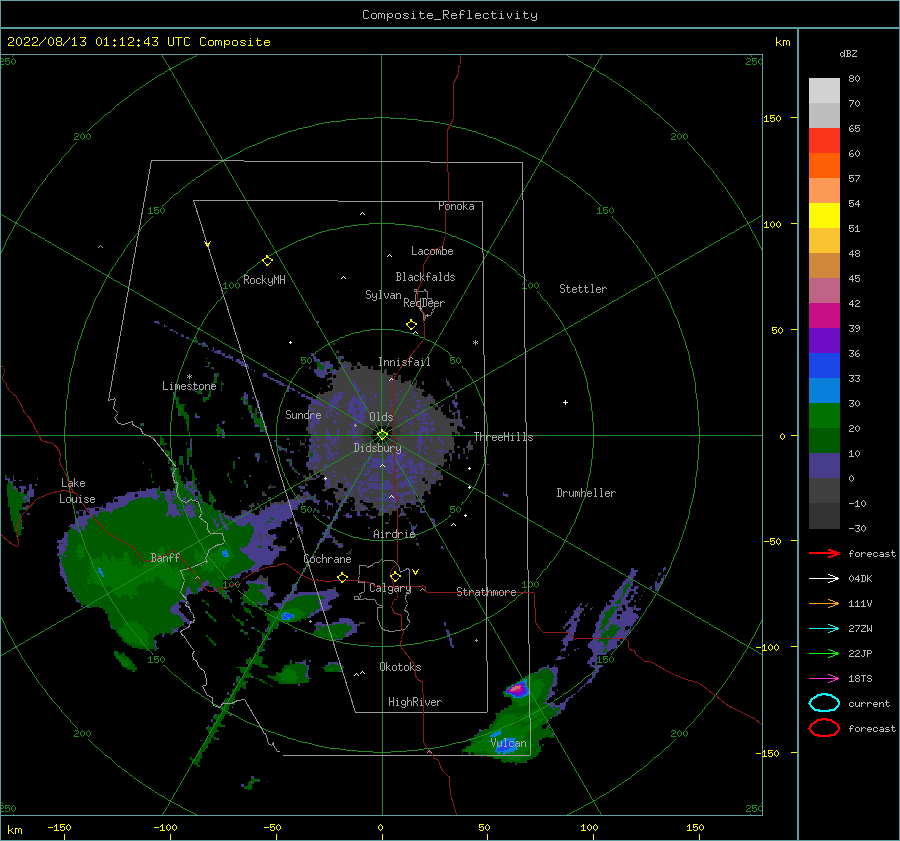Click the HighRiver label
Viewport: 900px width, 841px height.
point(415,702)
